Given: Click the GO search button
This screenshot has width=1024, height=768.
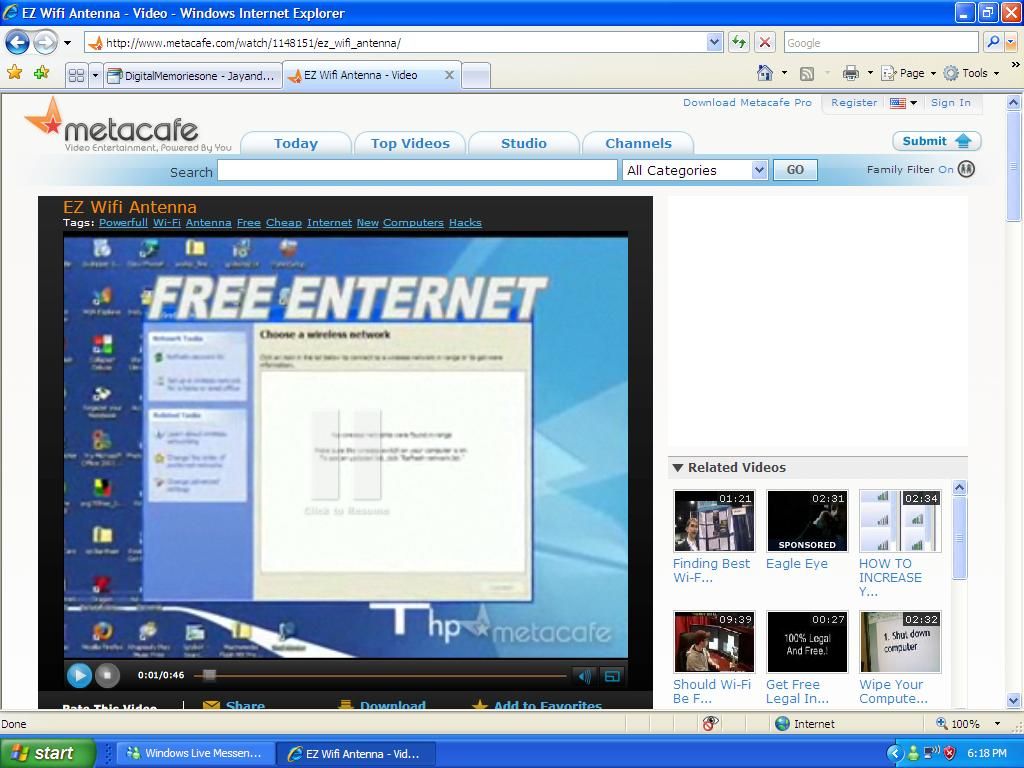Looking at the screenshot, I should point(795,170).
